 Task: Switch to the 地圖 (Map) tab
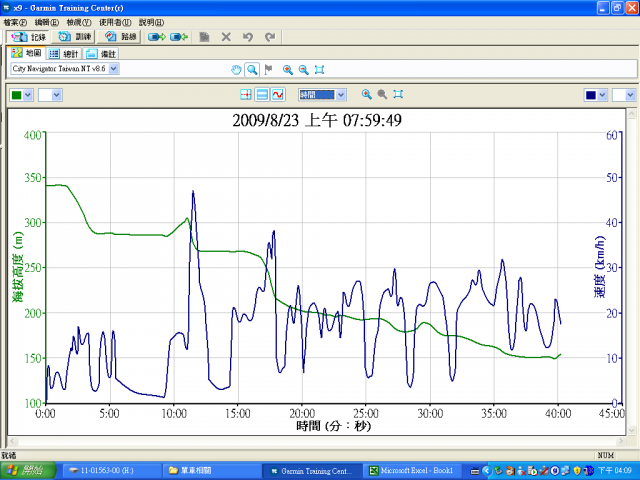[26, 53]
